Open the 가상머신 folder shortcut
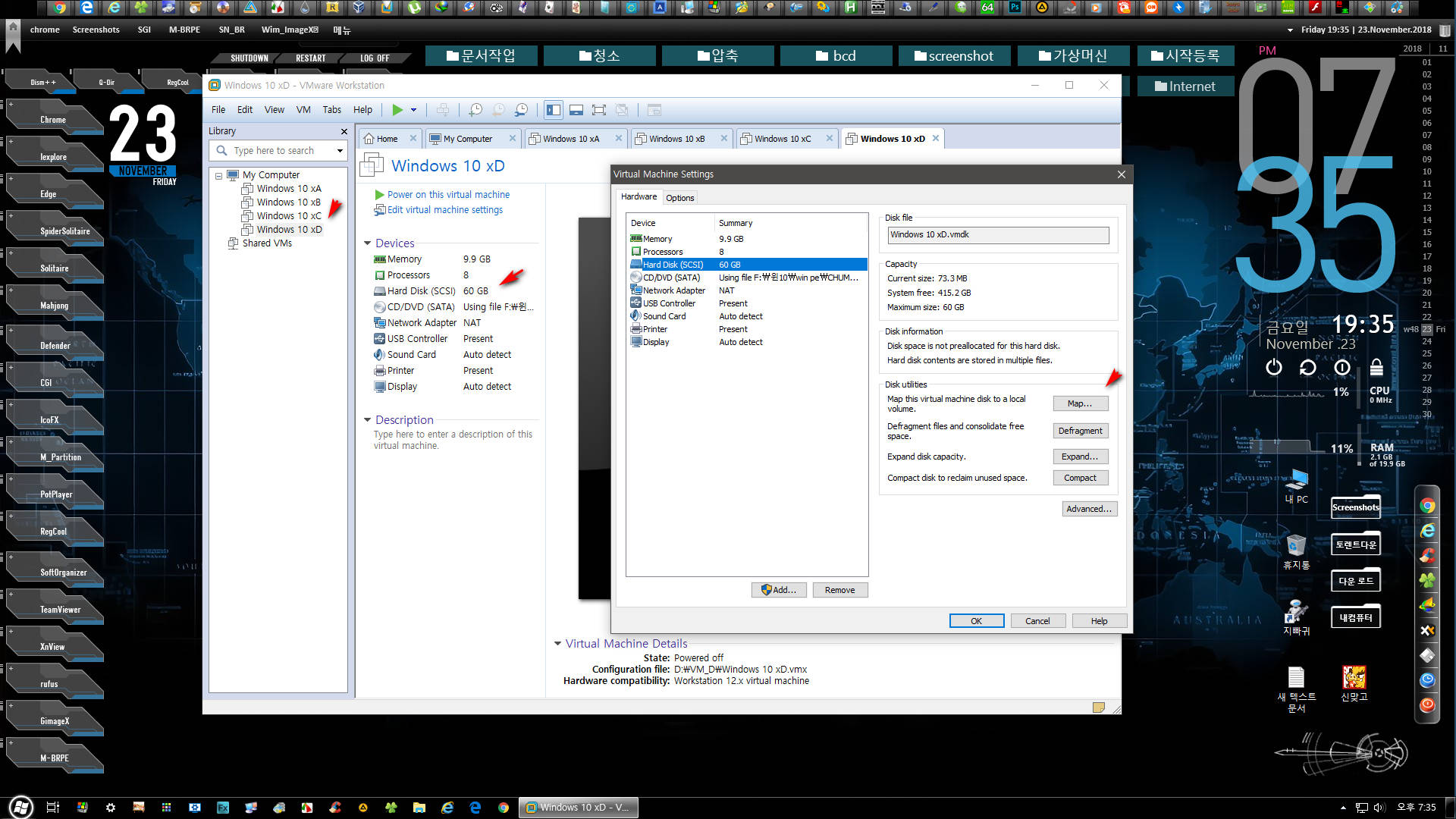Screen dimensions: 1456x819 click(x=1073, y=56)
